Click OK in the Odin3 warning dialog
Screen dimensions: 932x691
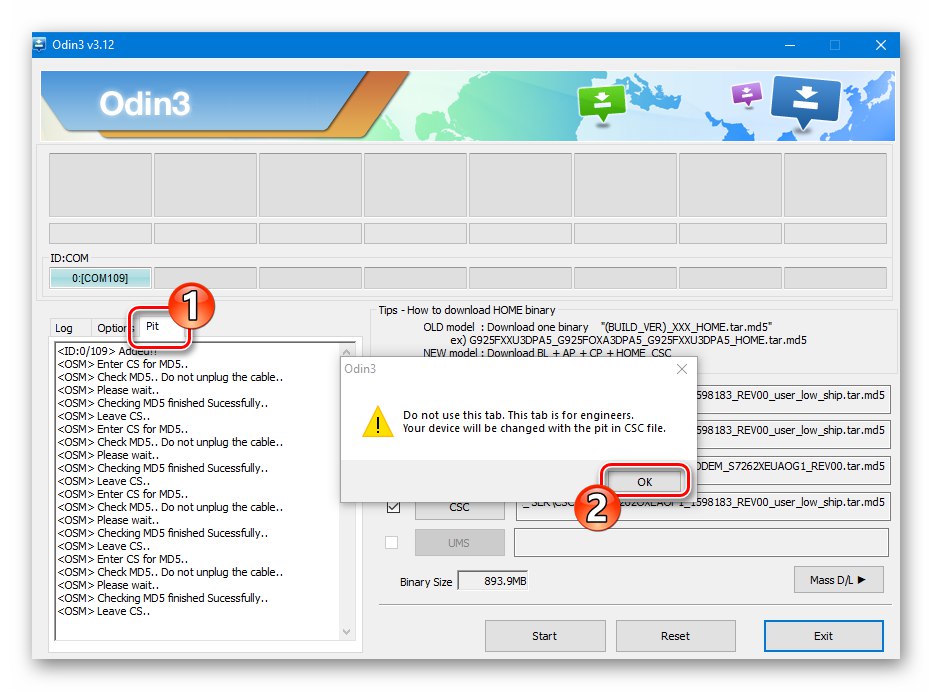[x=644, y=482]
